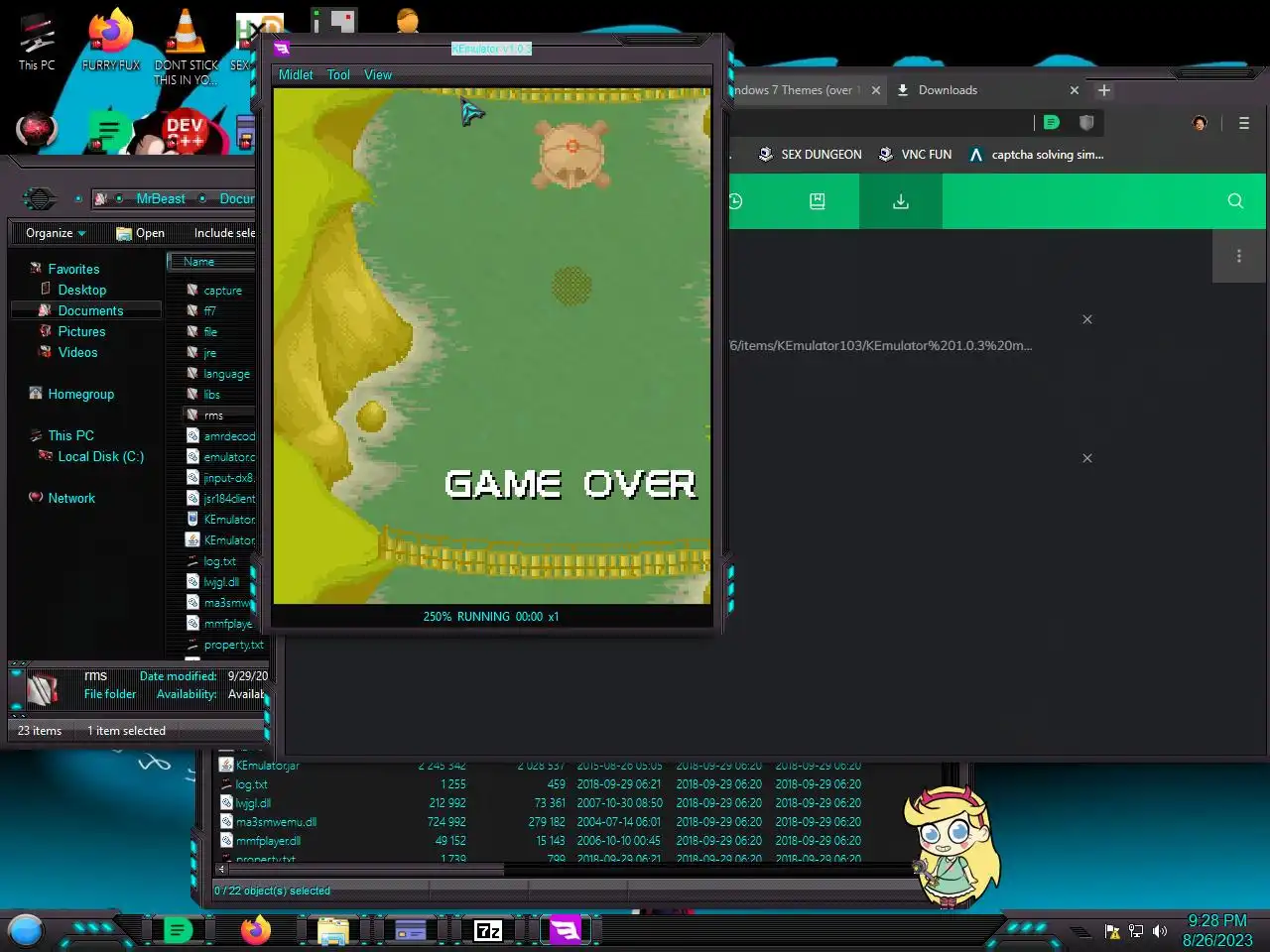Open the browser hamburger menu

(x=1243, y=123)
